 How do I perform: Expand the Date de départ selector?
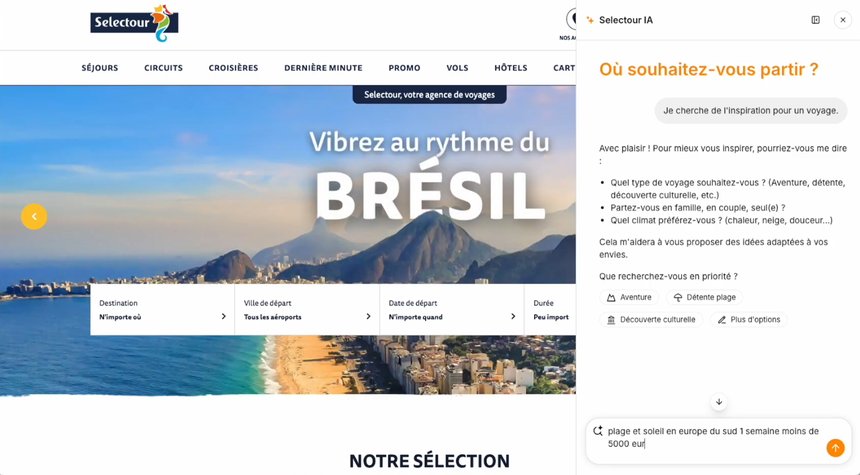452,310
